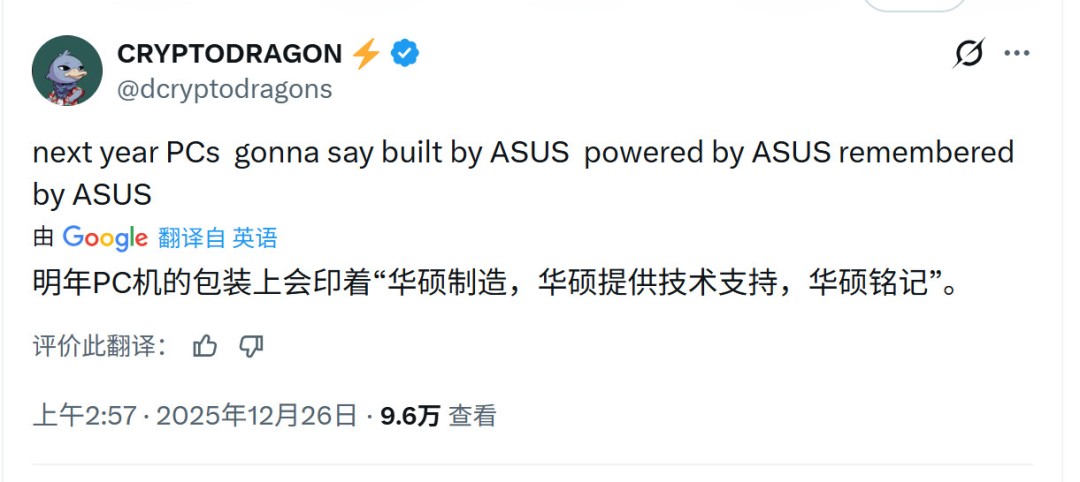Click the CRYPTODRAGON display name
Screen dimensions: 1080x482
coord(229,54)
